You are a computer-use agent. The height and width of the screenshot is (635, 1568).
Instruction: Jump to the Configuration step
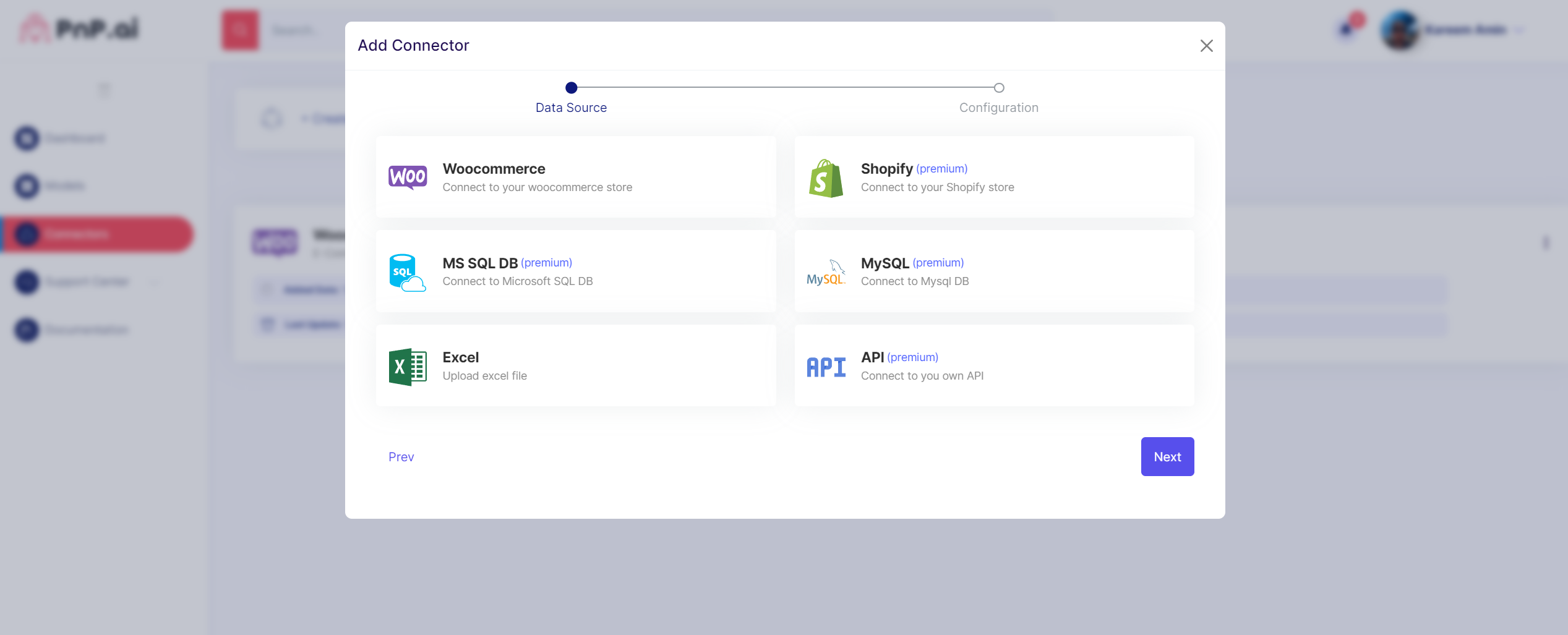(999, 108)
